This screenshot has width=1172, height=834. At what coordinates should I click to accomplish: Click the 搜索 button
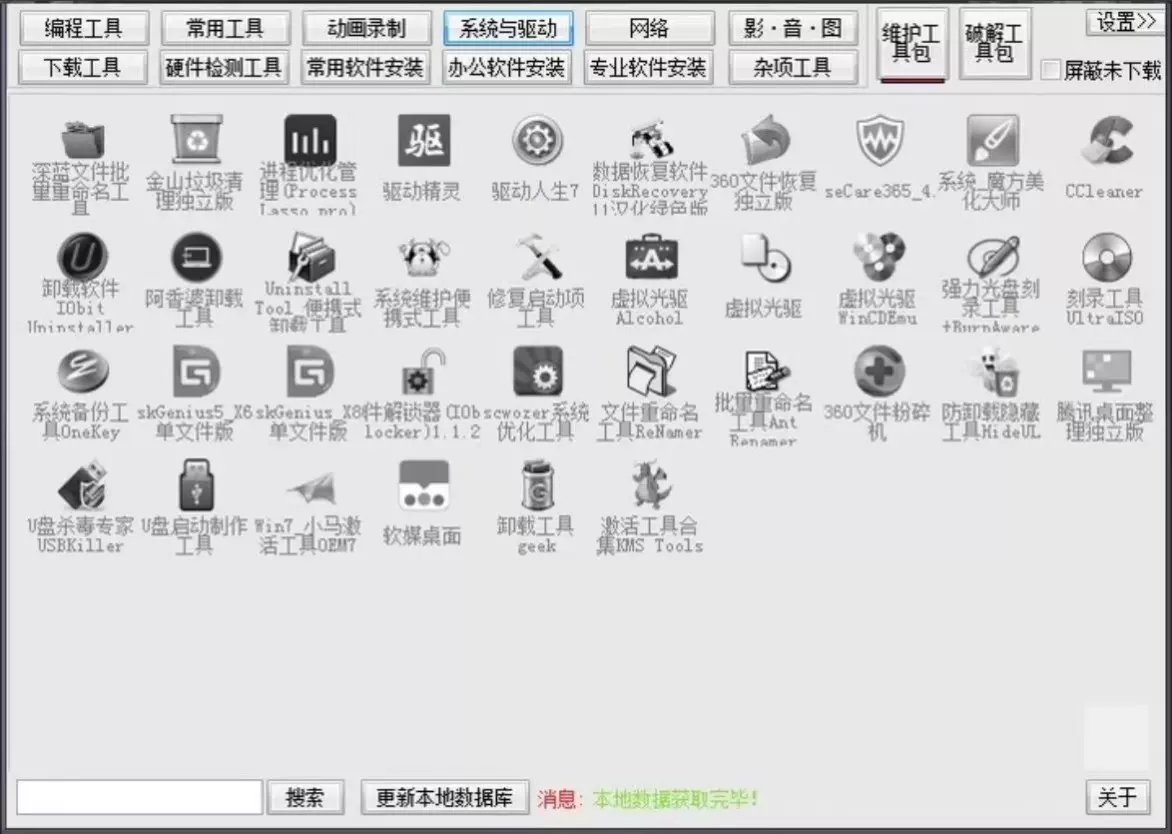pyautogui.click(x=305, y=797)
